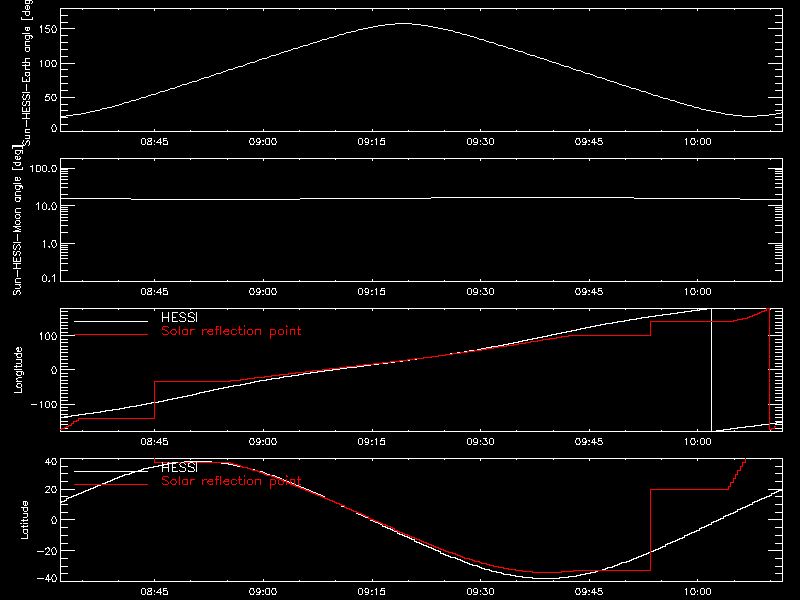Click the 09:45 label under the Longitude plot

coord(589,442)
